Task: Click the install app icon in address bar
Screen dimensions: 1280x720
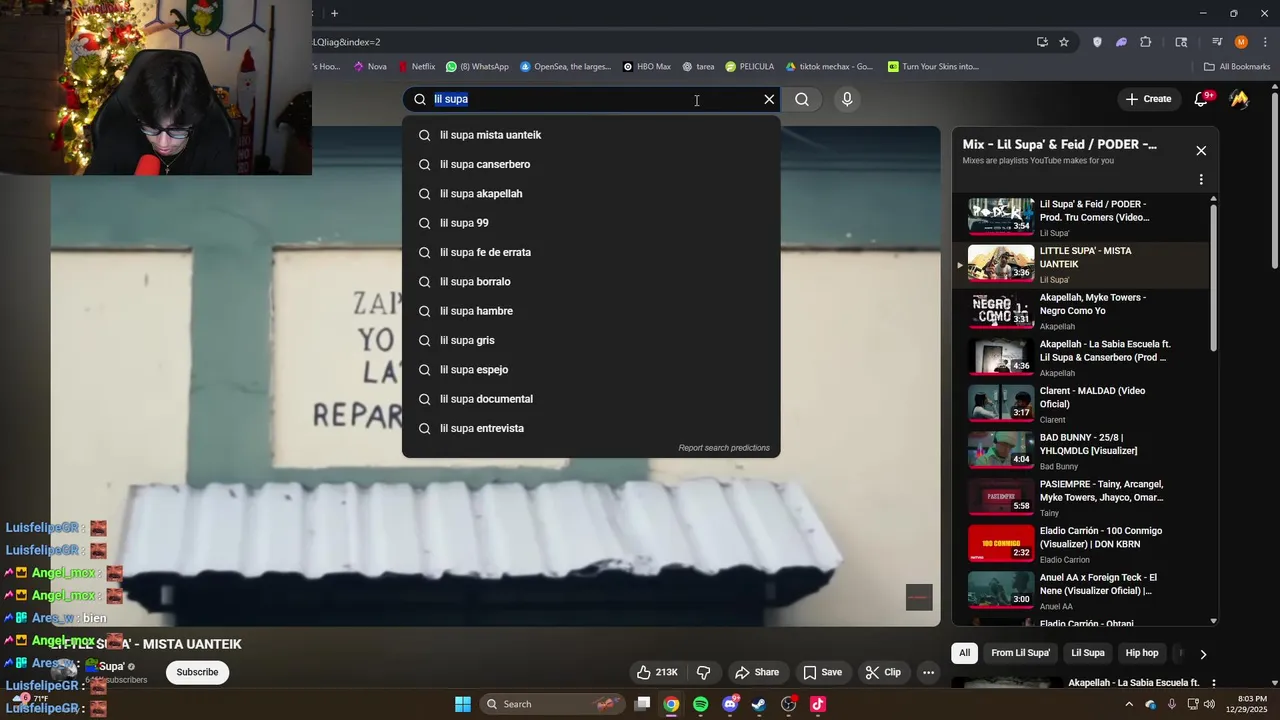Action: (x=1042, y=42)
